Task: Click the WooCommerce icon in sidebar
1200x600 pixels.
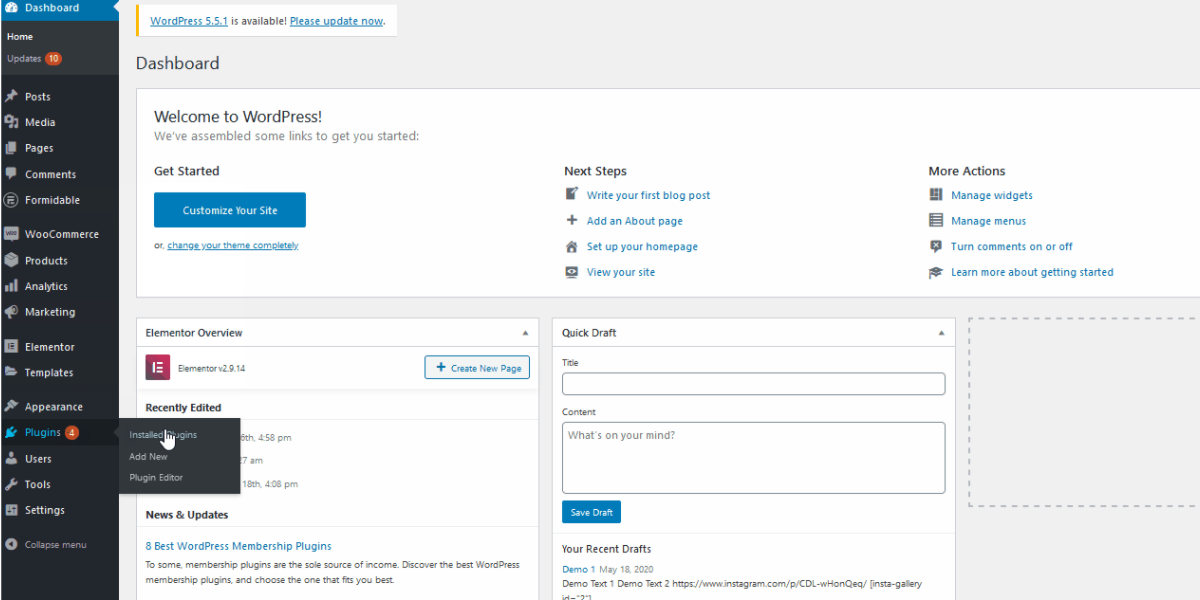Action: pyautogui.click(x=11, y=234)
